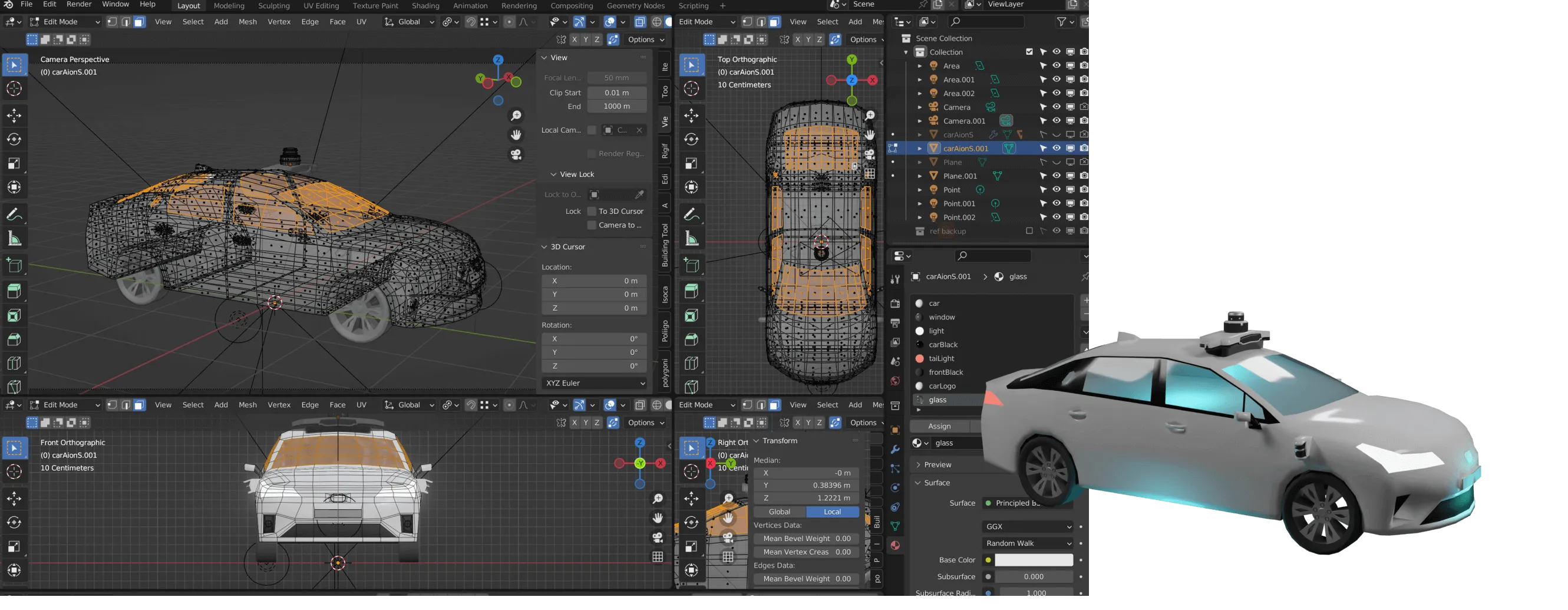
Task: Toggle proportional editing in the header
Action: pyautogui.click(x=509, y=22)
